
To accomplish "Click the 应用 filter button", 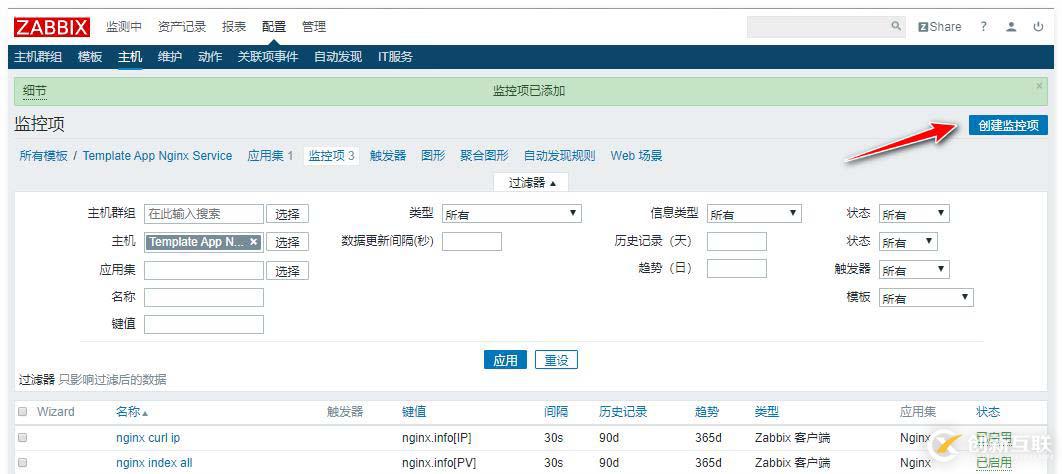I will 505,360.
